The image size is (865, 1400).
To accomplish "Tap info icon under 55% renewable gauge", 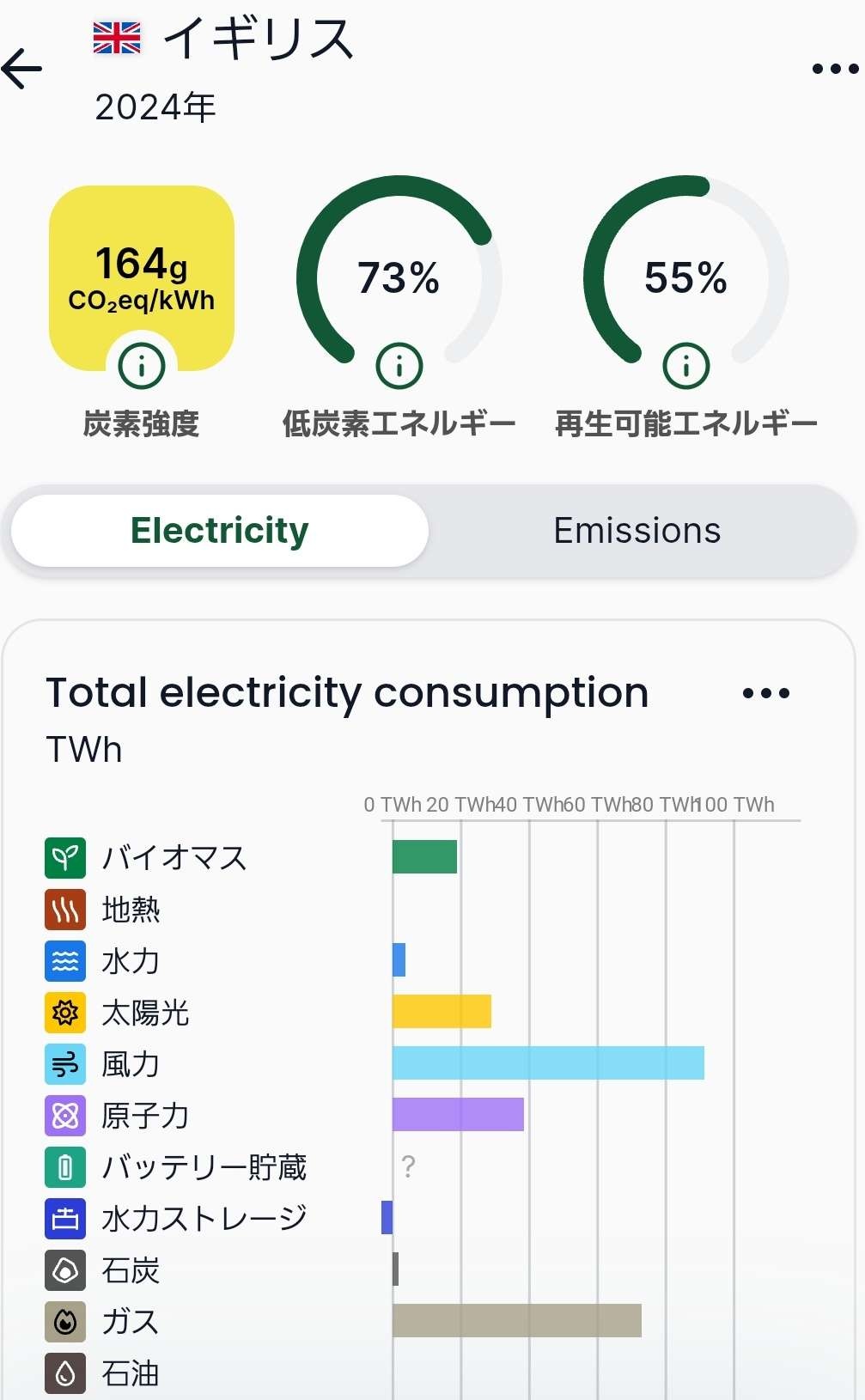I will [686, 367].
